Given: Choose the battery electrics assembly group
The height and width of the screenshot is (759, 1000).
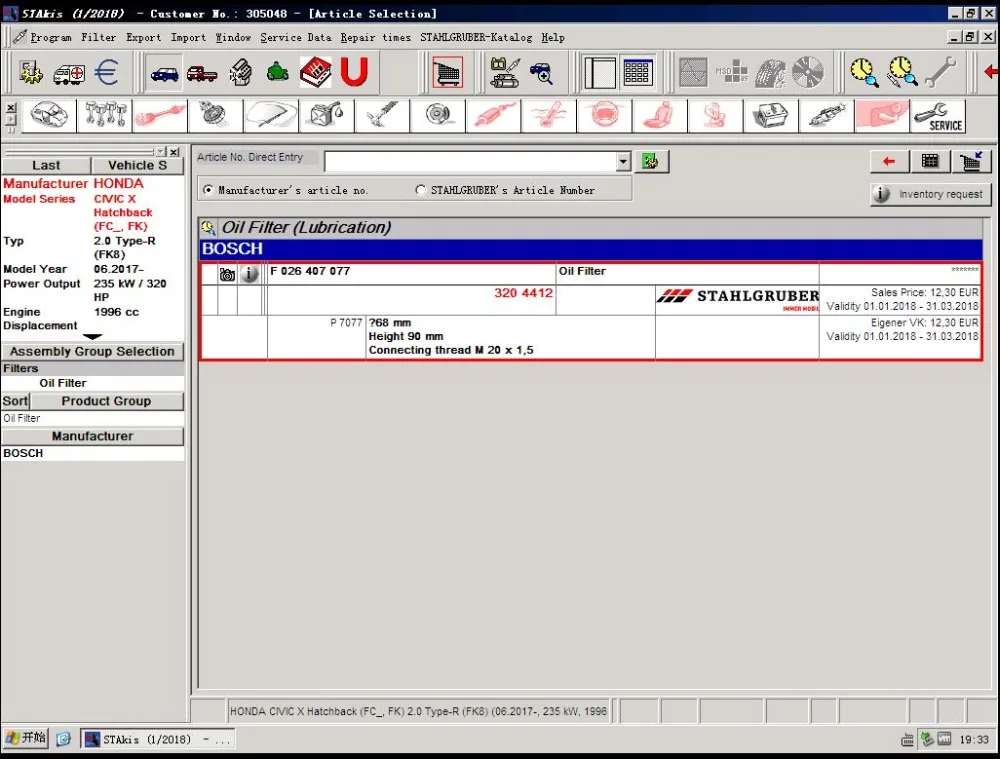Looking at the screenshot, I should pos(770,115).
